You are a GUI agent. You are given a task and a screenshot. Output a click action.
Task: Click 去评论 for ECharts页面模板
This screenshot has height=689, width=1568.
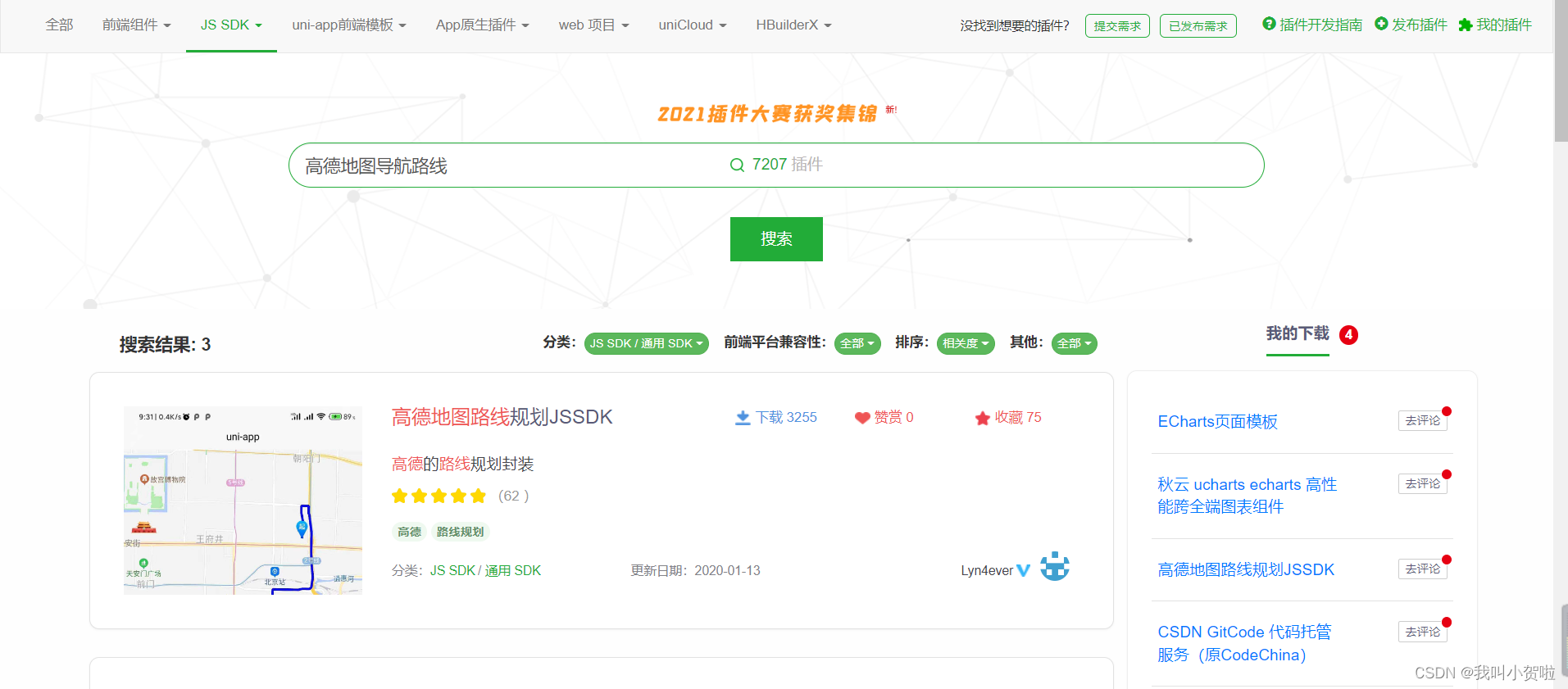pos(1423,420)
